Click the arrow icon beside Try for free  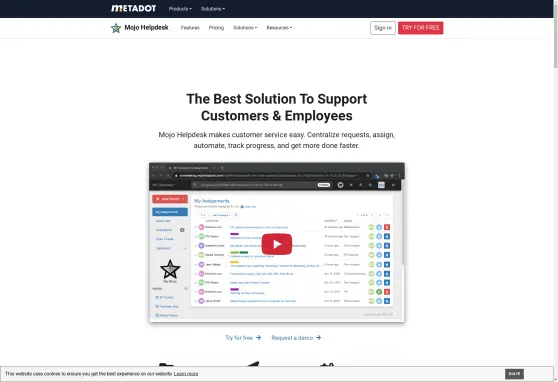point(258,337)
